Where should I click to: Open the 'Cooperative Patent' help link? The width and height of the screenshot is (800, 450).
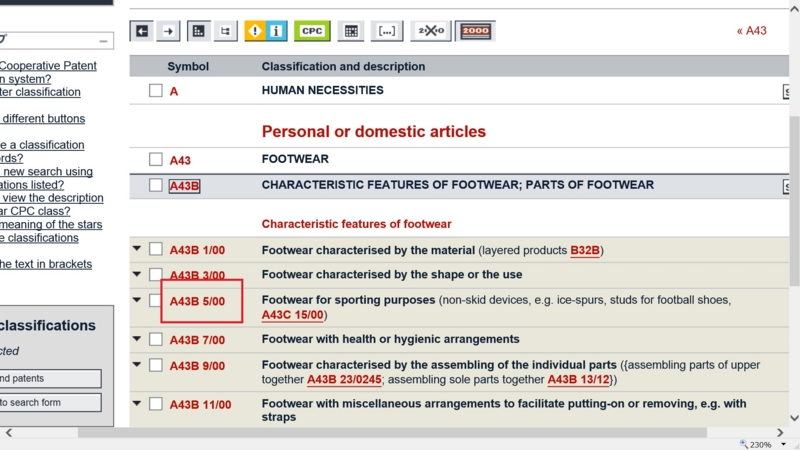pos(48,66)
